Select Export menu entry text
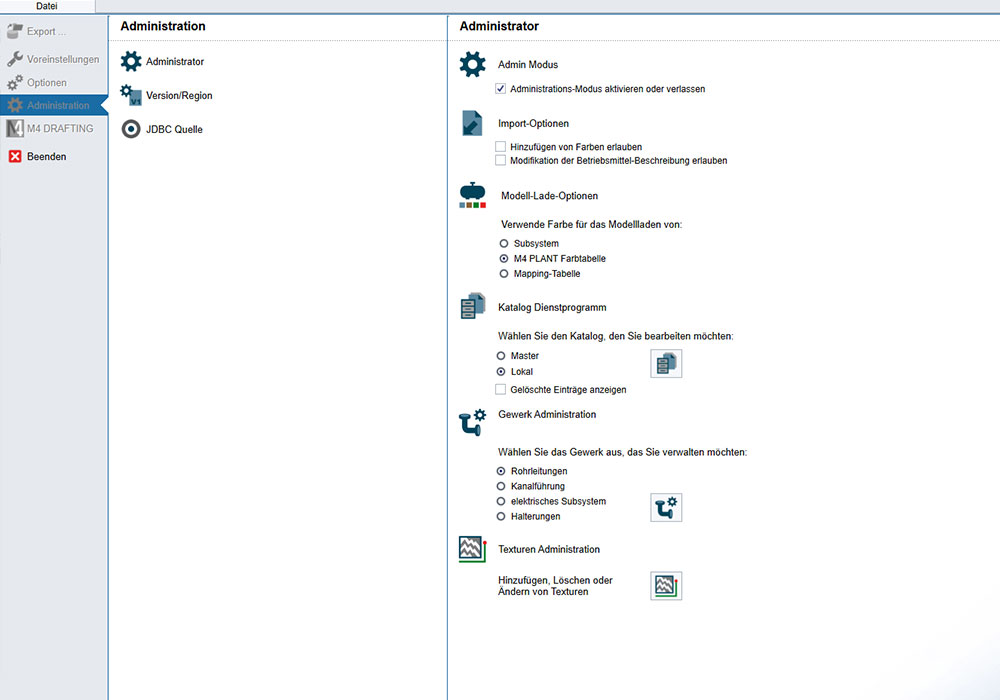The width and height of the screenshot is (1000, 700). [x=46, y=31]
